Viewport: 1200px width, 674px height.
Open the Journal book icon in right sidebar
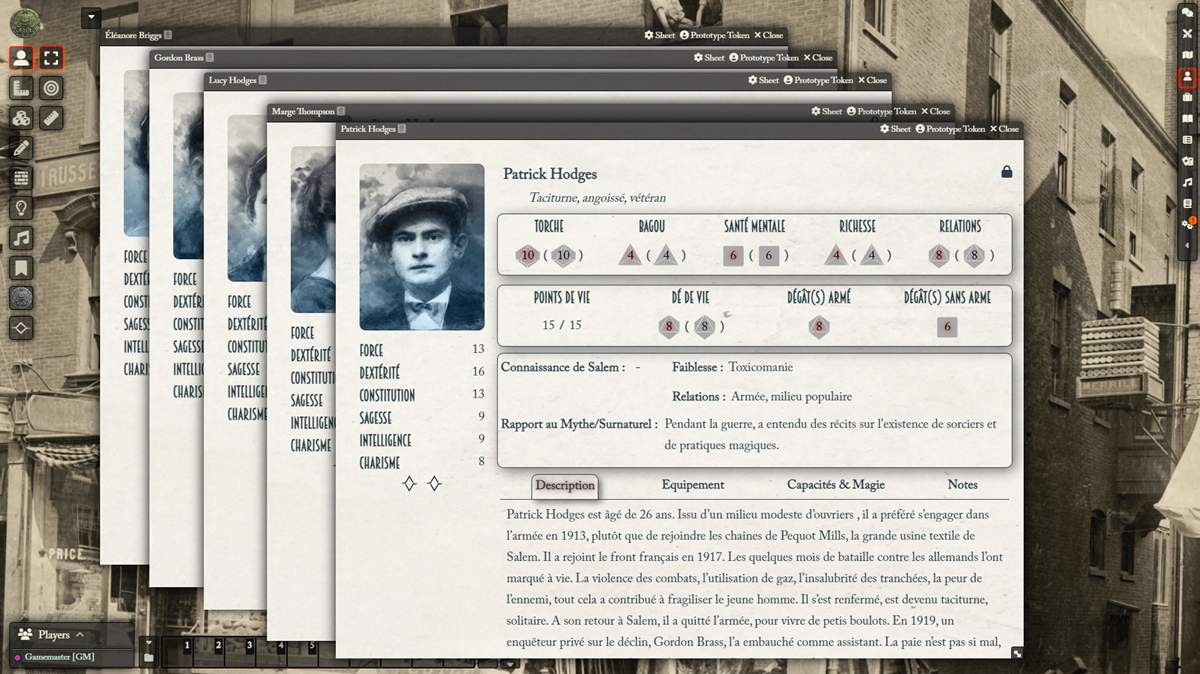click(1187, 119)
